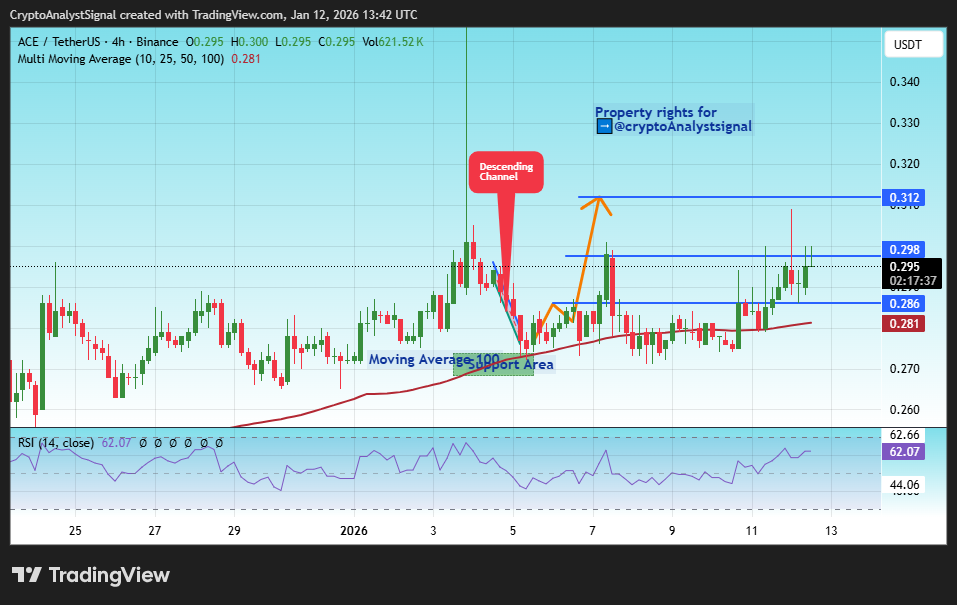Click the Moving Average 100 annotation text
The width and height of the screenshot is (957, 605).
pos(434,360)
